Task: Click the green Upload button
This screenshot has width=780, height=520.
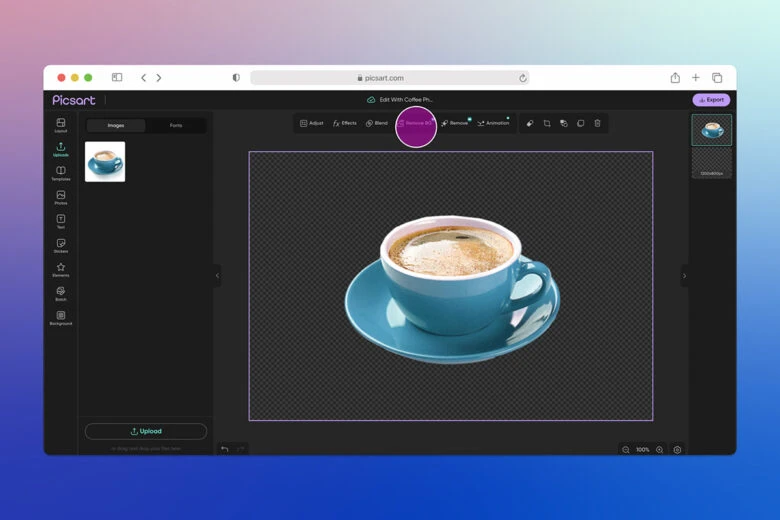Action: [146, 431]
